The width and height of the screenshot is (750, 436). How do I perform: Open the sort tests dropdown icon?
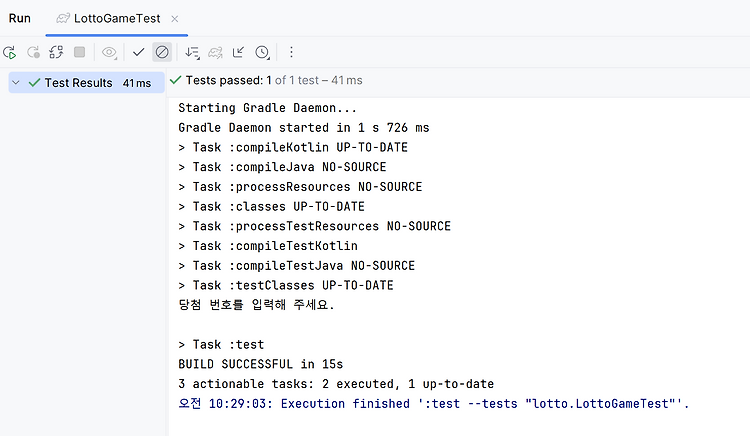click(x=192, y=52)
